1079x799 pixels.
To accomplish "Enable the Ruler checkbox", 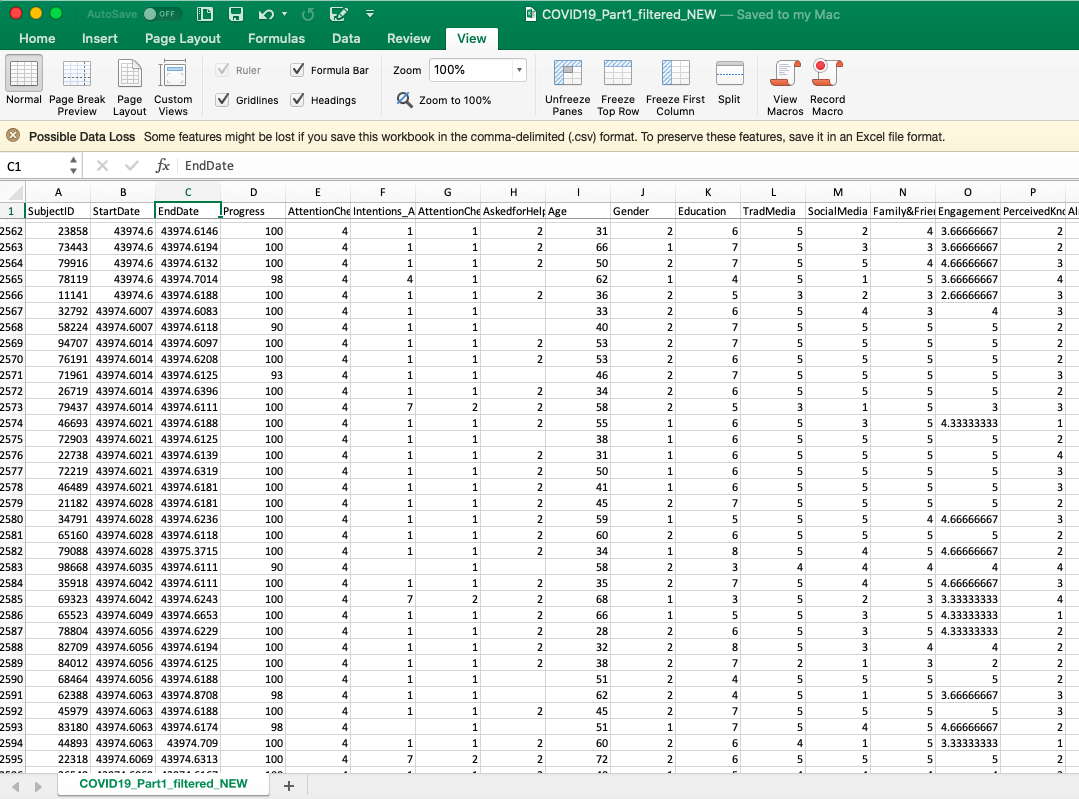I will [x=222, y=70].
